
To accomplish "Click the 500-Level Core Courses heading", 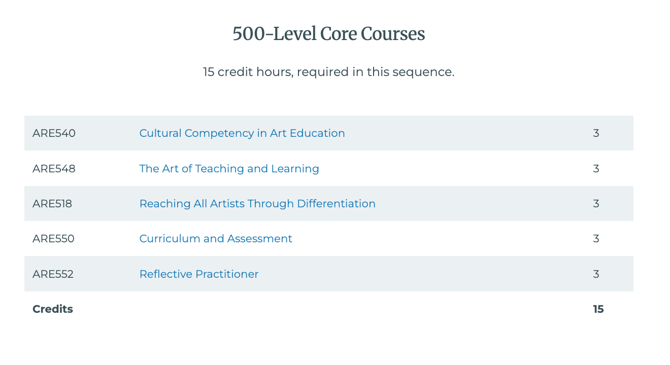I will [x=329, y=34].
